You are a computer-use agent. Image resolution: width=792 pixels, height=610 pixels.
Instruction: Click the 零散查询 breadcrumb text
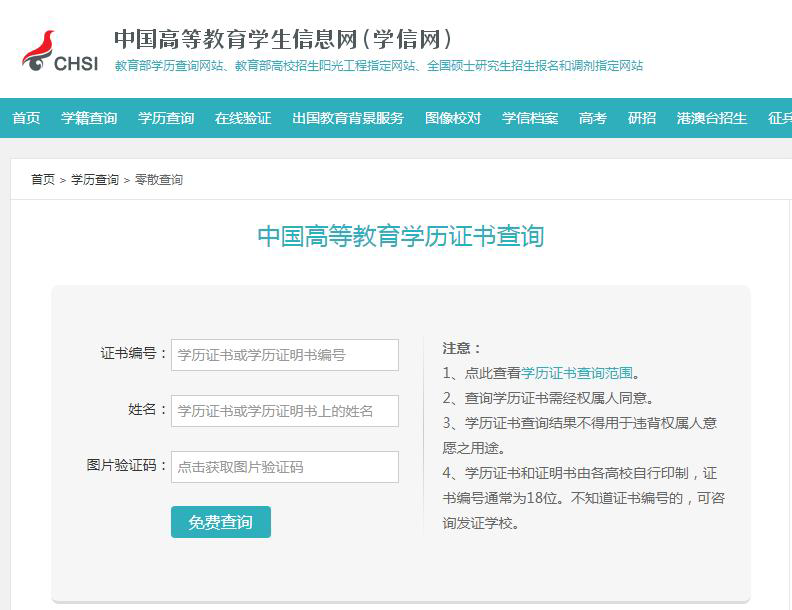[x=159, y=180]
